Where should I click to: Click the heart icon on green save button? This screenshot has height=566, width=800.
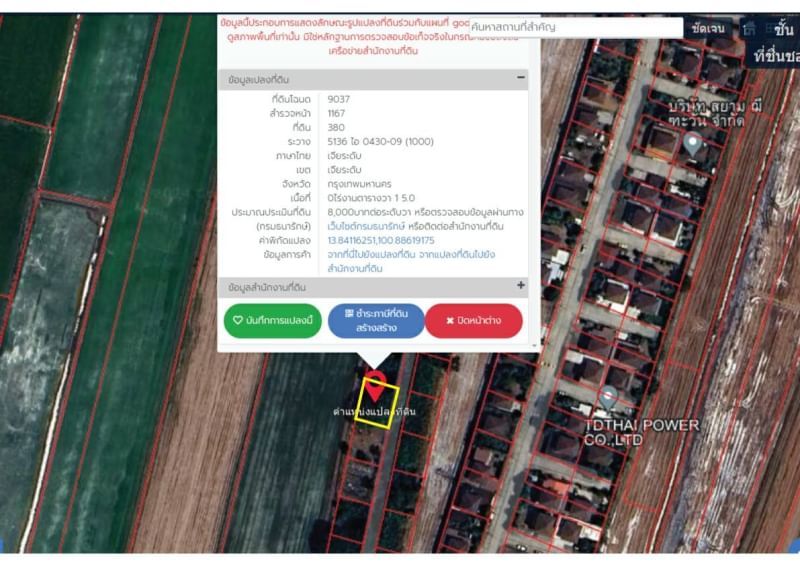(238, 321)
